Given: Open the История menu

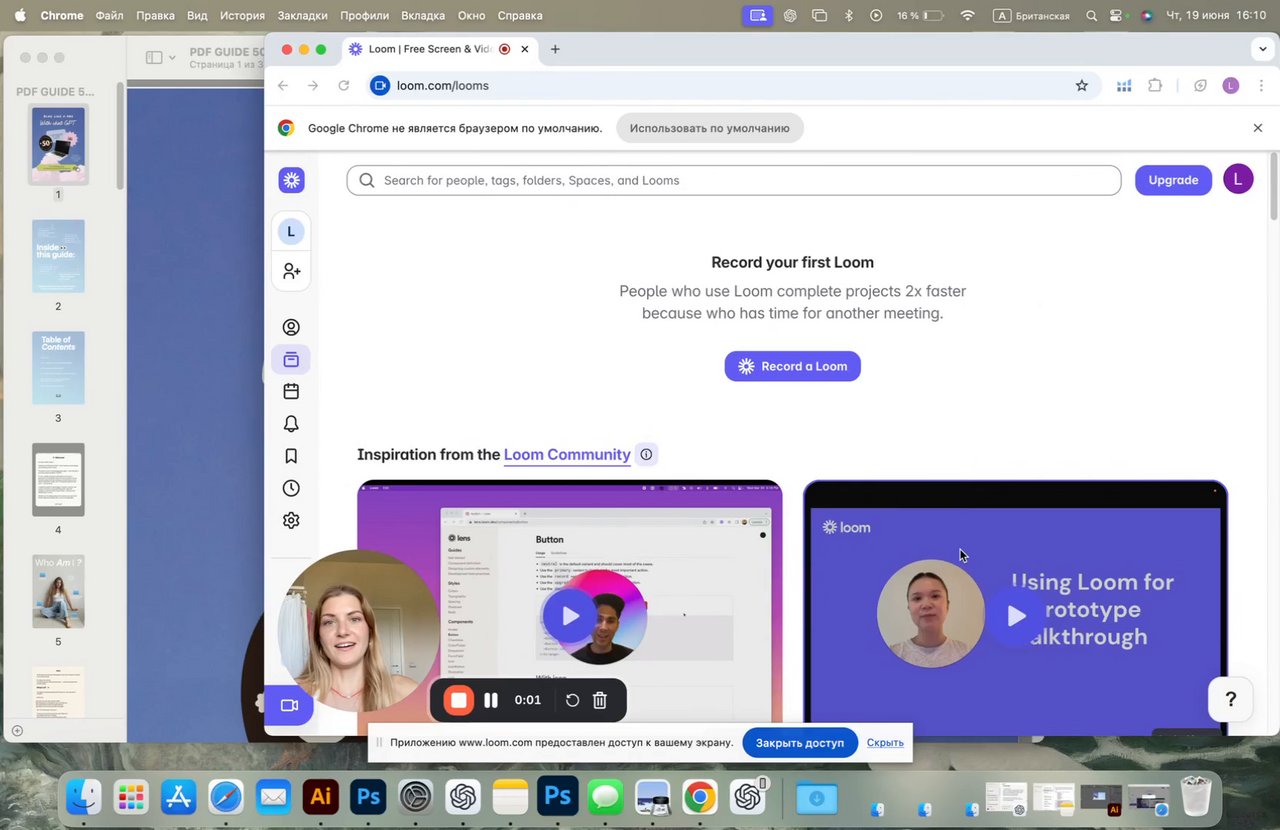Looking at the screenshot, I should pos(242,16).
